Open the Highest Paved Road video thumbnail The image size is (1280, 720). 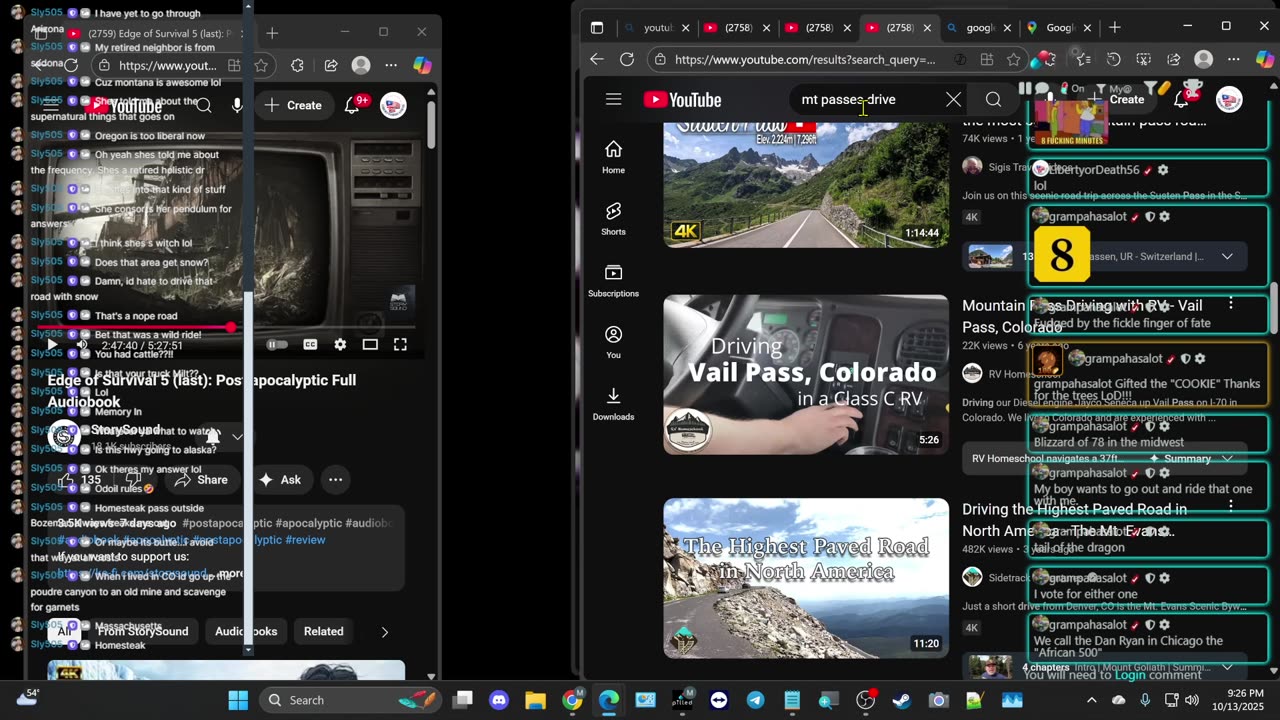(806, 578)
